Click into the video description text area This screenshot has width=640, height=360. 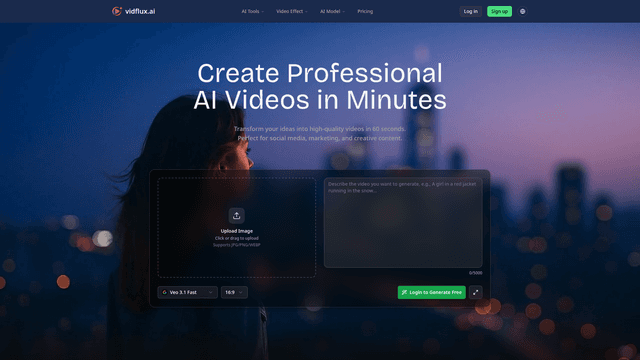pos(403,223)
